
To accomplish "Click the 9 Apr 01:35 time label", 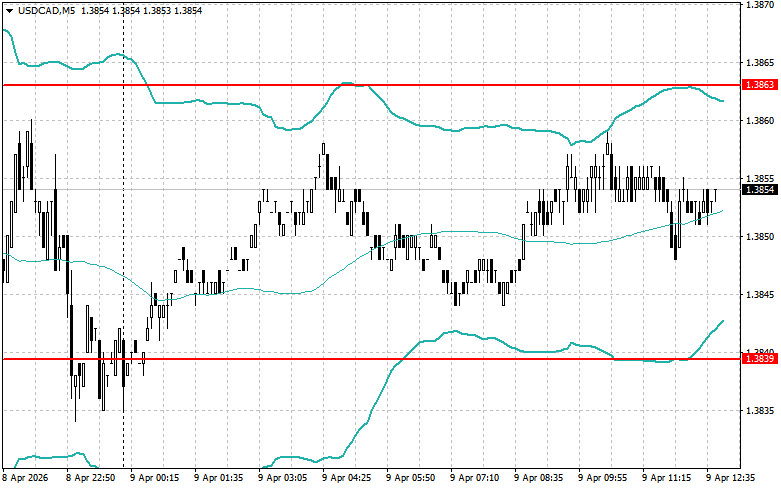I will coord(219,478).
